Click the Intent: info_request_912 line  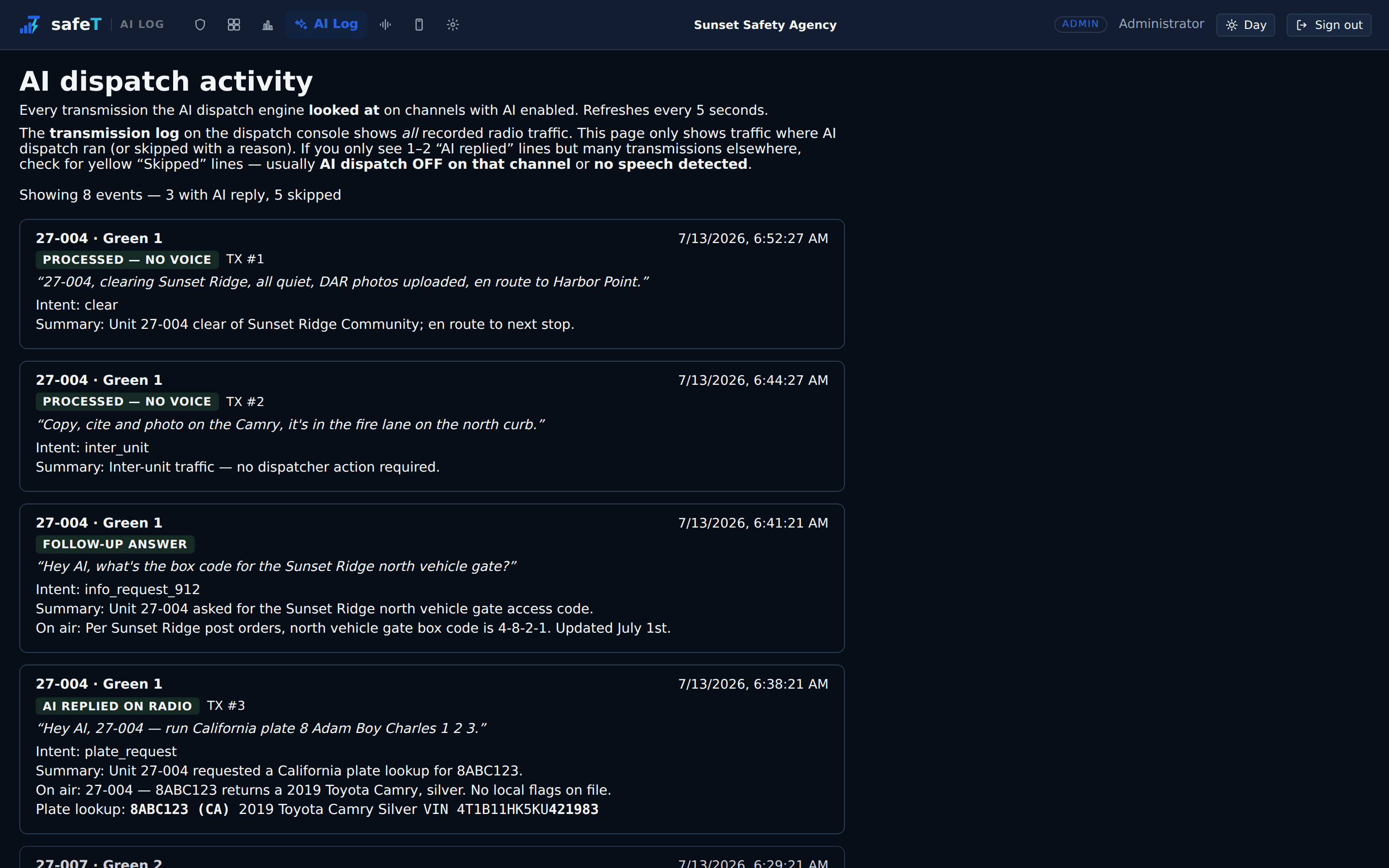[118, 590]
